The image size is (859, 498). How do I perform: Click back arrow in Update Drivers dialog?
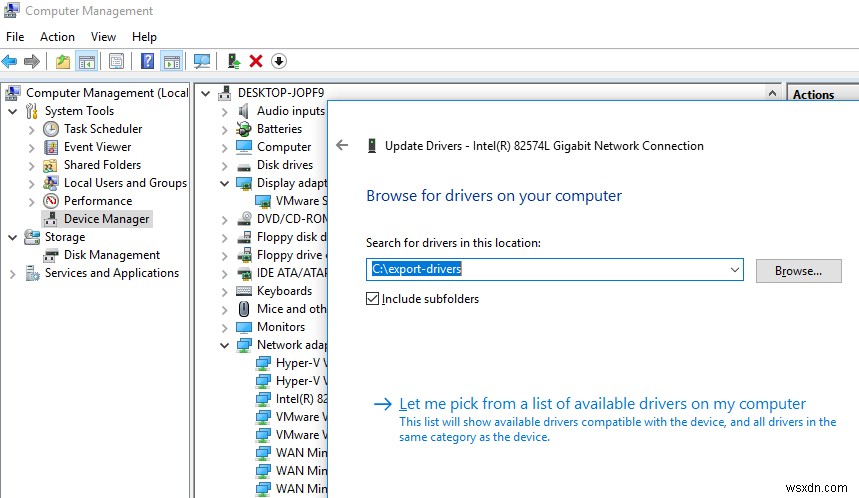tap(342, 145)
